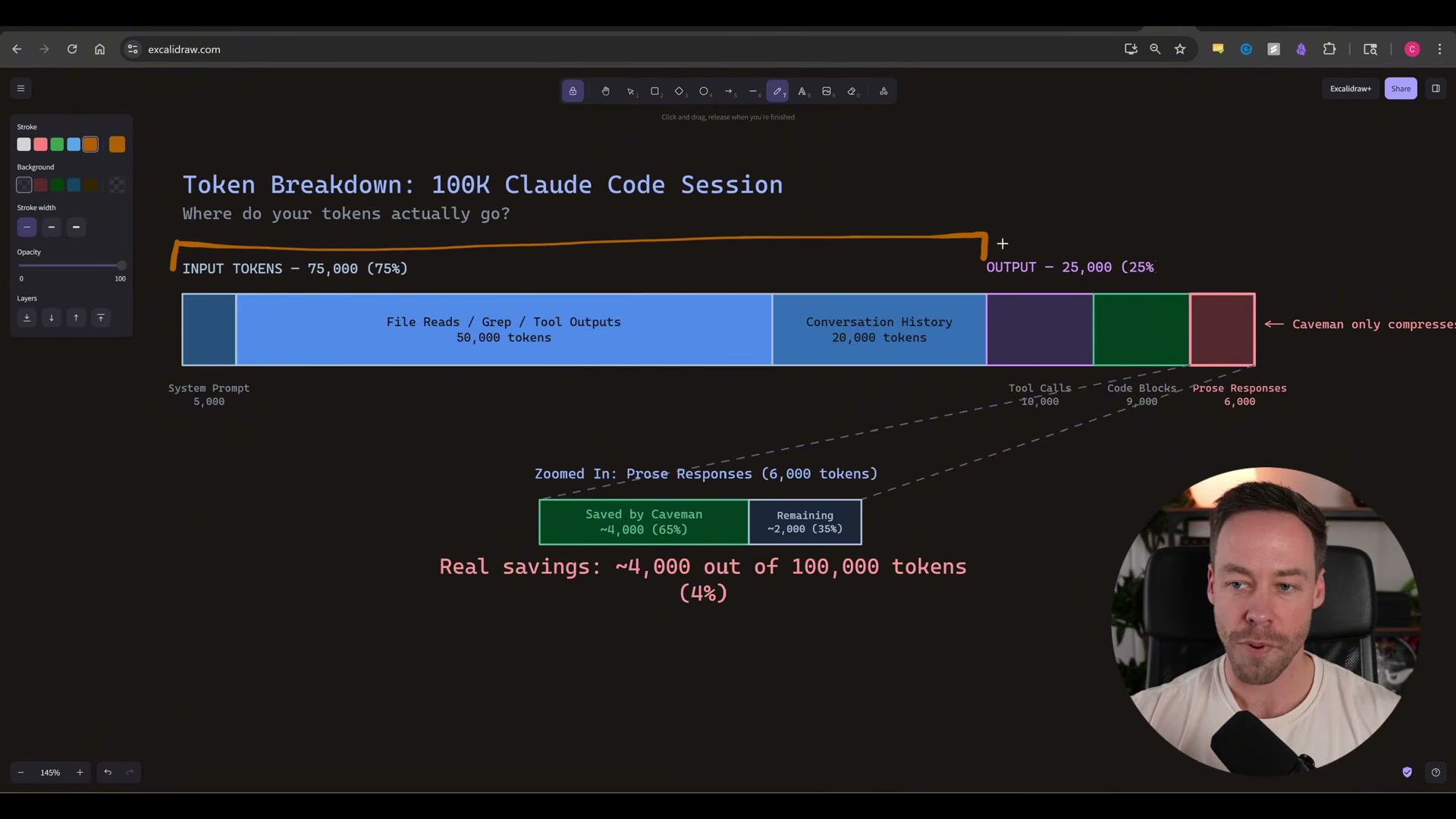The height and width of the screenshot is (819, 1456).
Task: Select the Draw pencil tool
Action: [777, 91]
